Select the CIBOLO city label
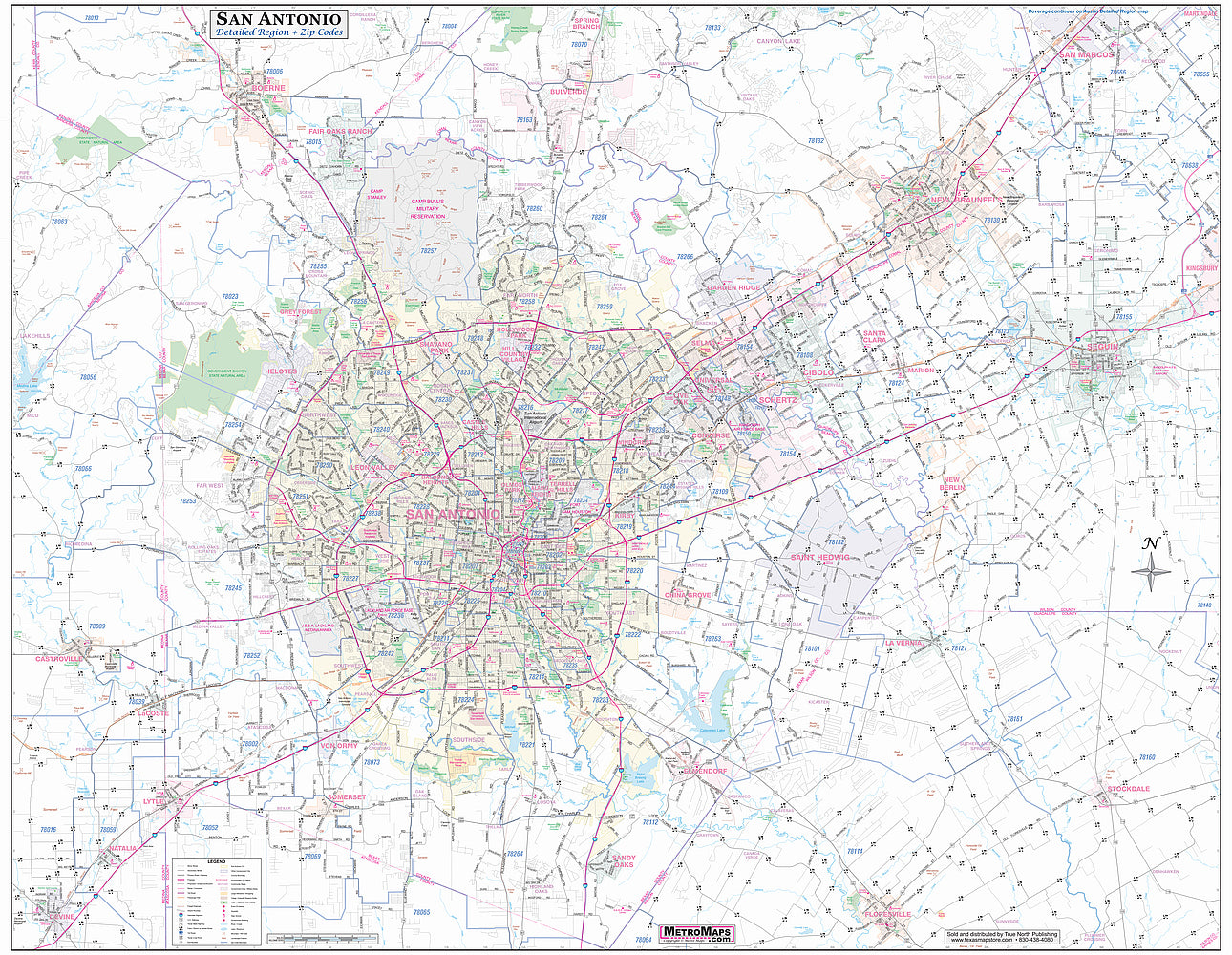1232x955 pixels. [818, 371]
